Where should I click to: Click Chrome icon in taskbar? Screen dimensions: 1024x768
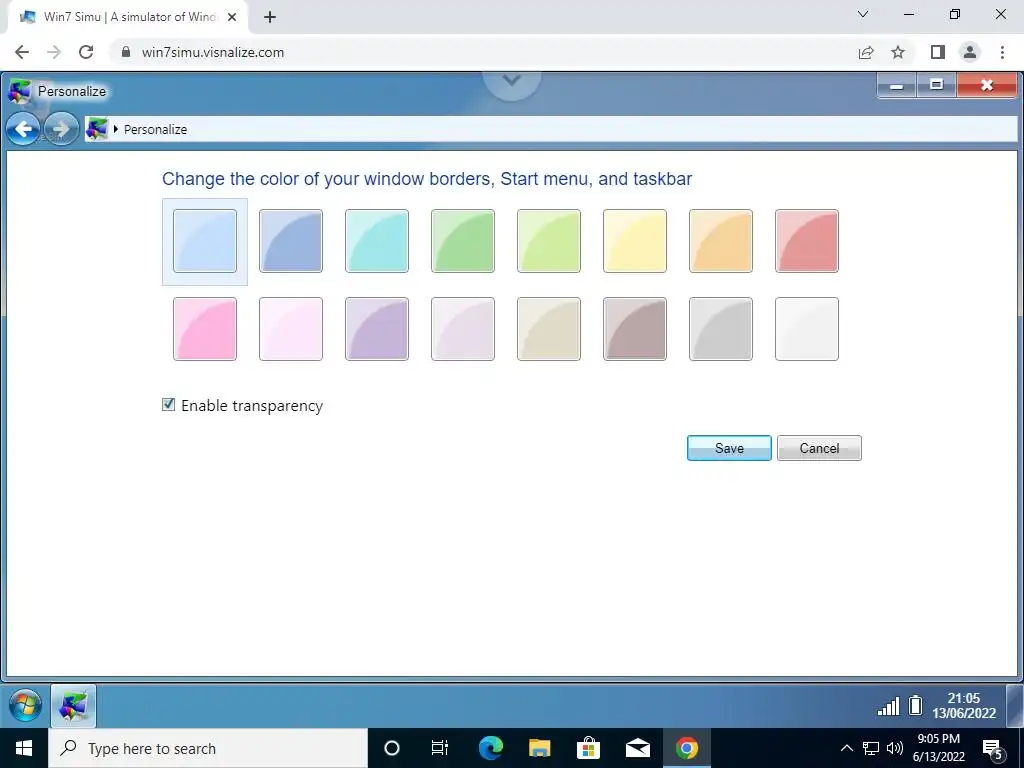pos(686,748)
